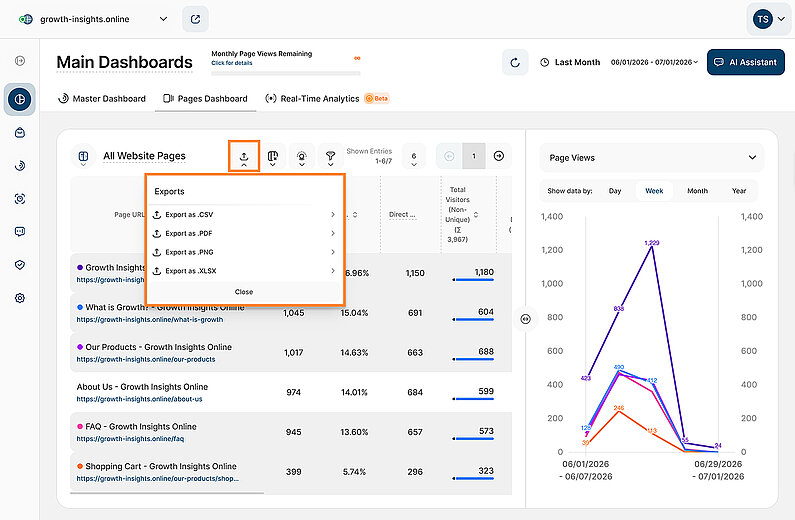
Task: Open the circular target sidebar icon
Action: [20, 166]
